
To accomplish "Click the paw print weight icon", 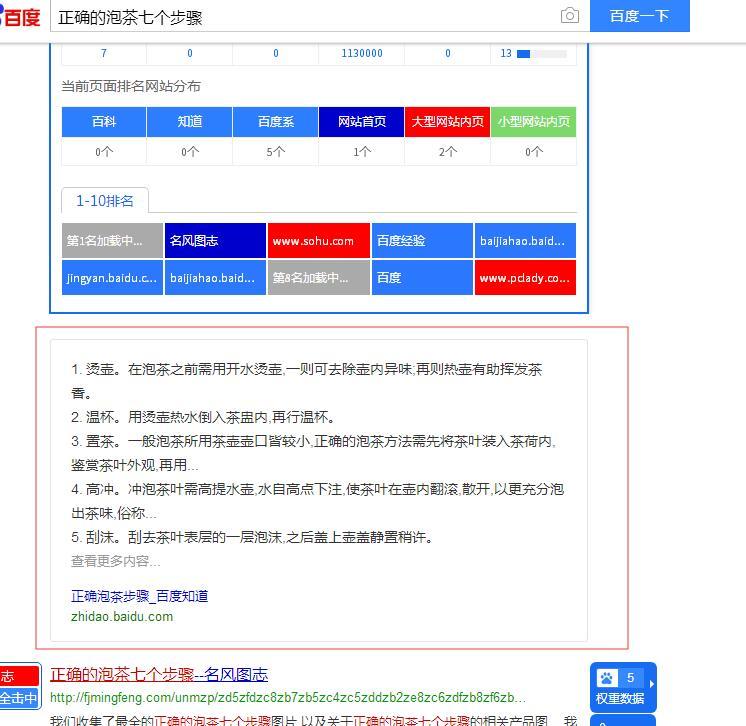I will click(607, 677).
